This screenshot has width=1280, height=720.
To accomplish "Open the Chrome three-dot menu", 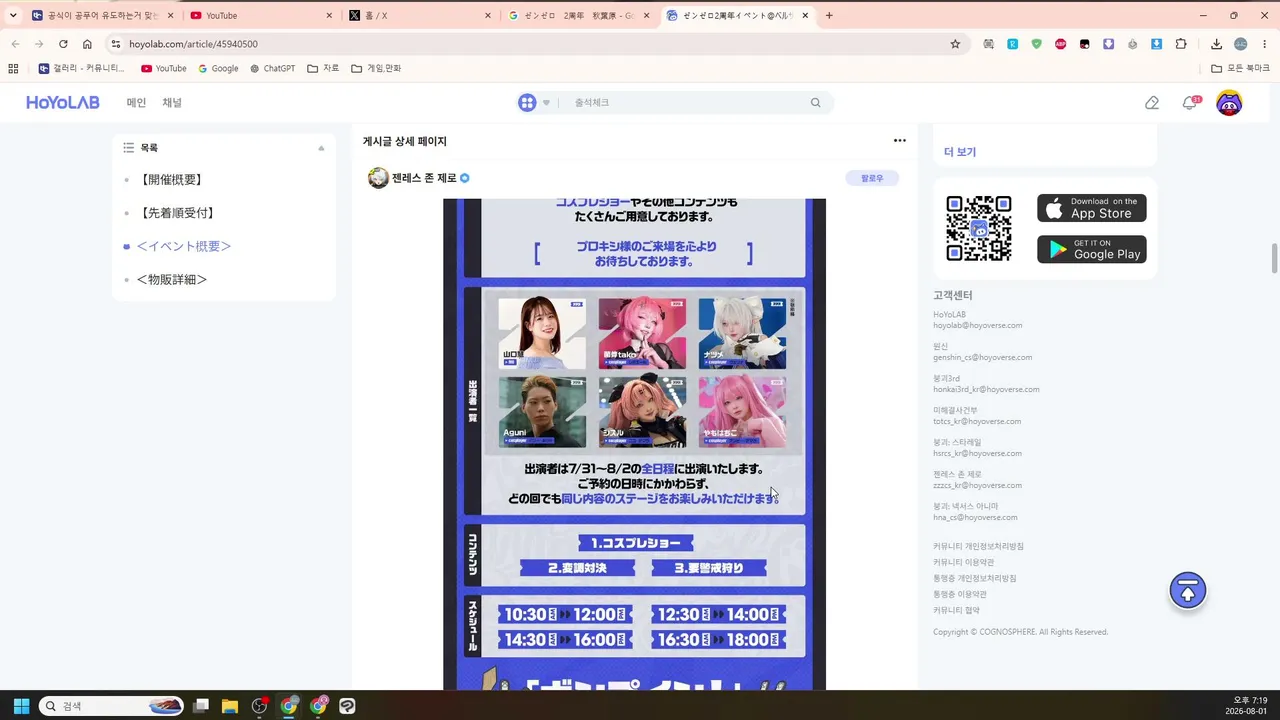I will (1264, 44).
